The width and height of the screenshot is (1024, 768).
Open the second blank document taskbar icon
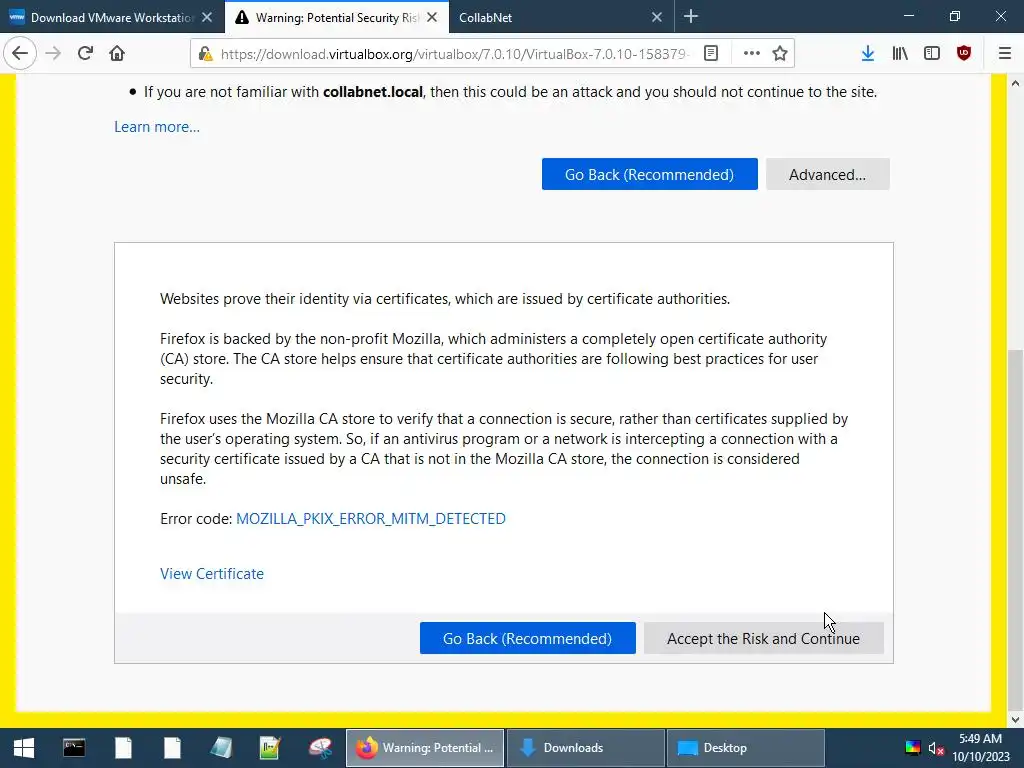coord(172,748)
